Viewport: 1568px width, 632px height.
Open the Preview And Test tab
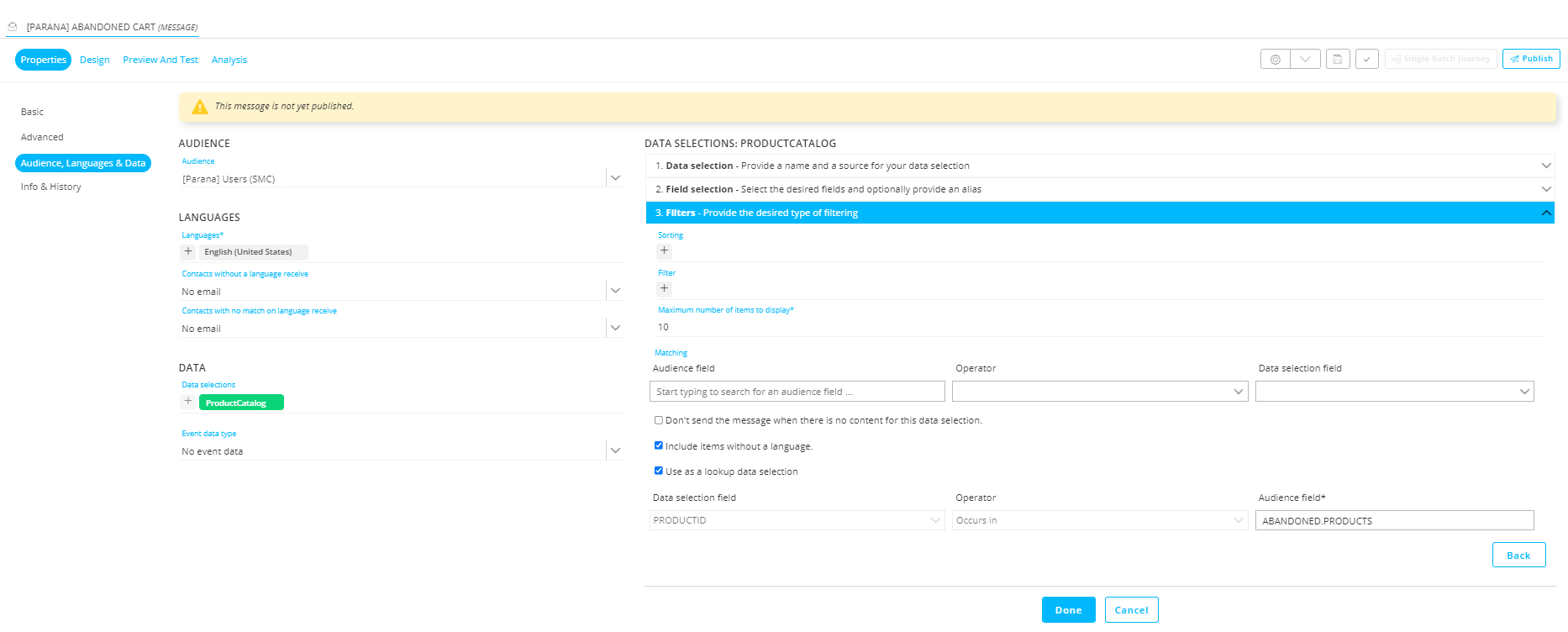click(x=160, y=60)
